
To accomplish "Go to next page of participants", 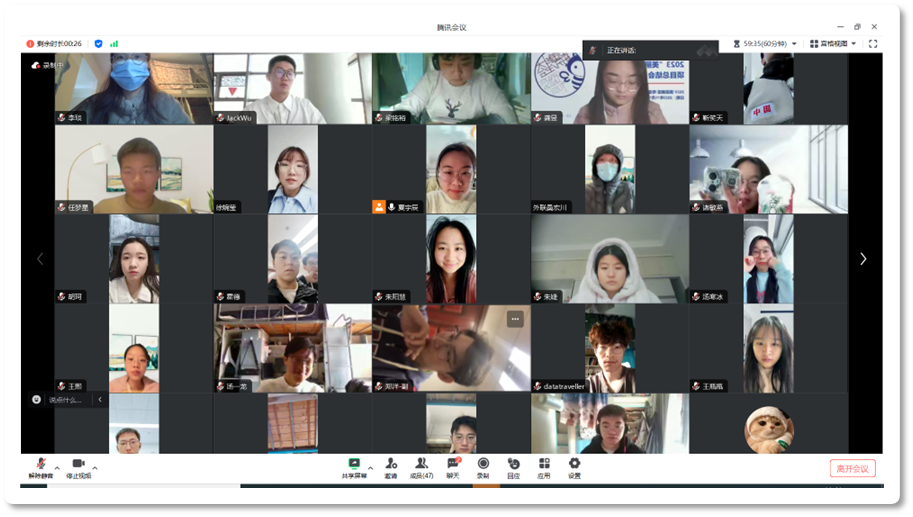I will coord(863,259).
